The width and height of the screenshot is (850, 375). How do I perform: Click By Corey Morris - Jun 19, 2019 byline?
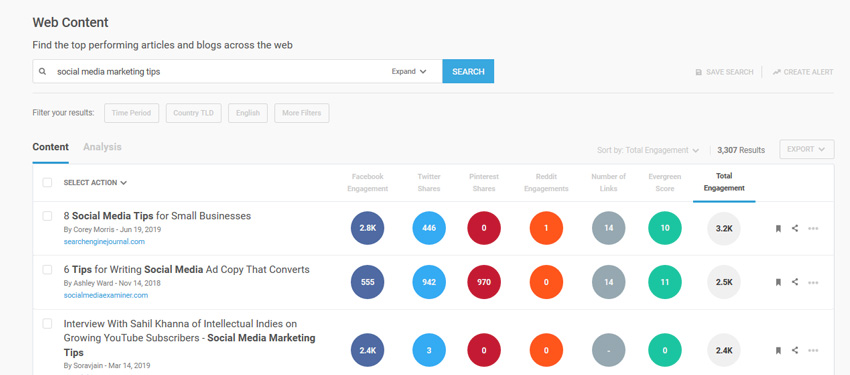[112, 229]
